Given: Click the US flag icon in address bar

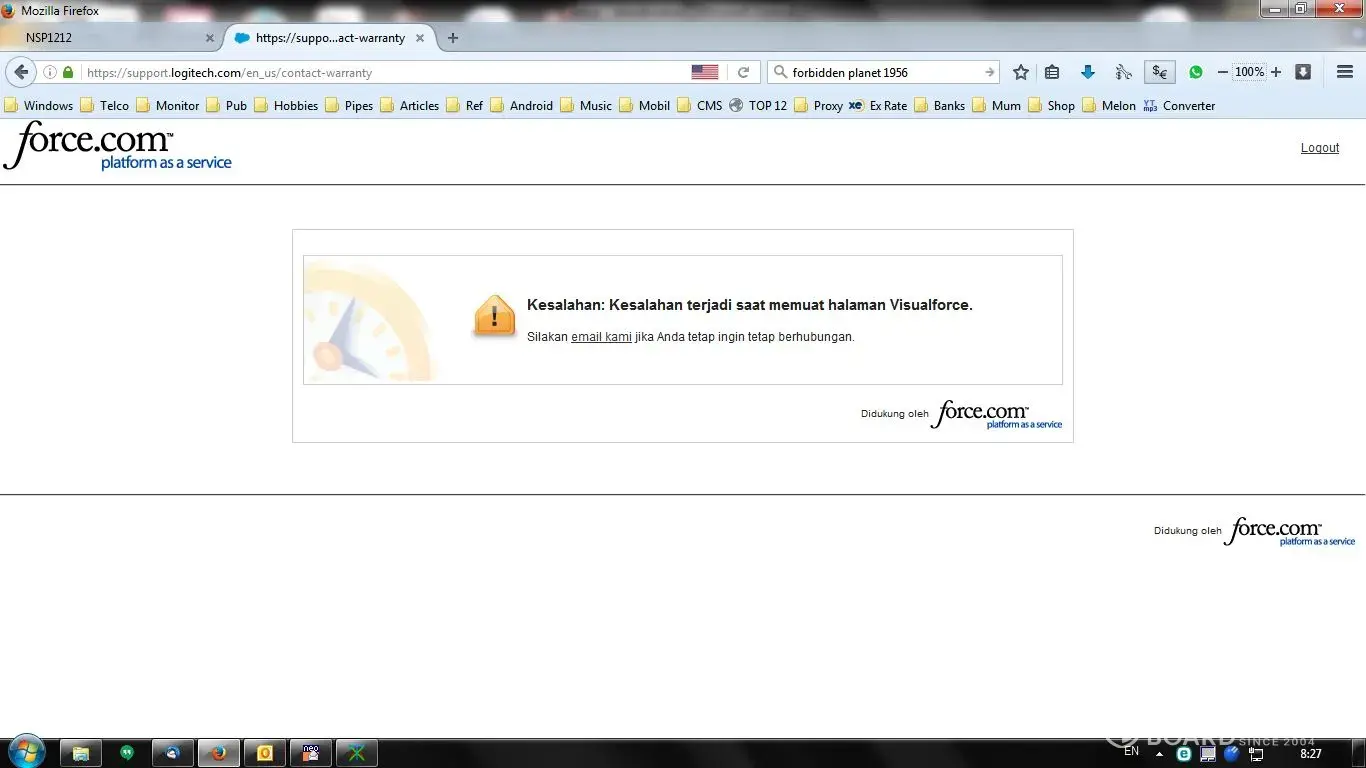Looking at the screenshot, I should pos(704,72).
